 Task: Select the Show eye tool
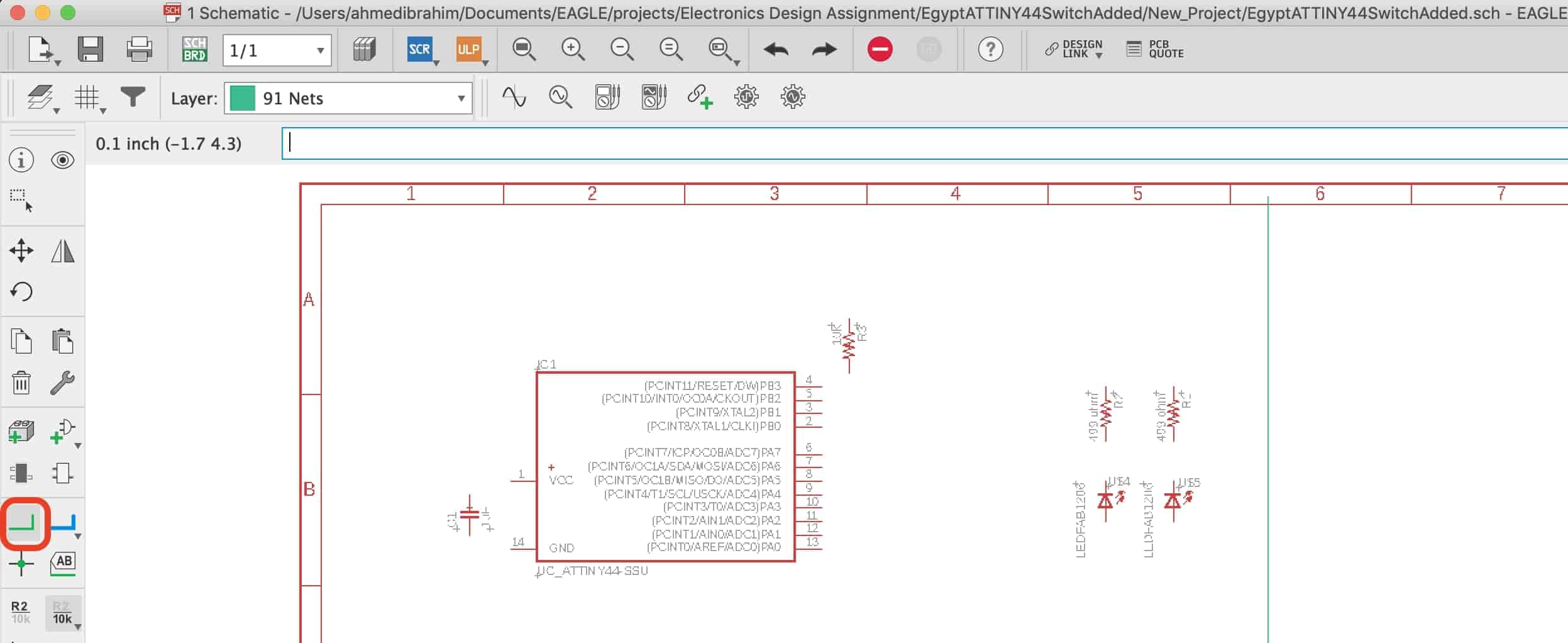(x=62, y=160)
